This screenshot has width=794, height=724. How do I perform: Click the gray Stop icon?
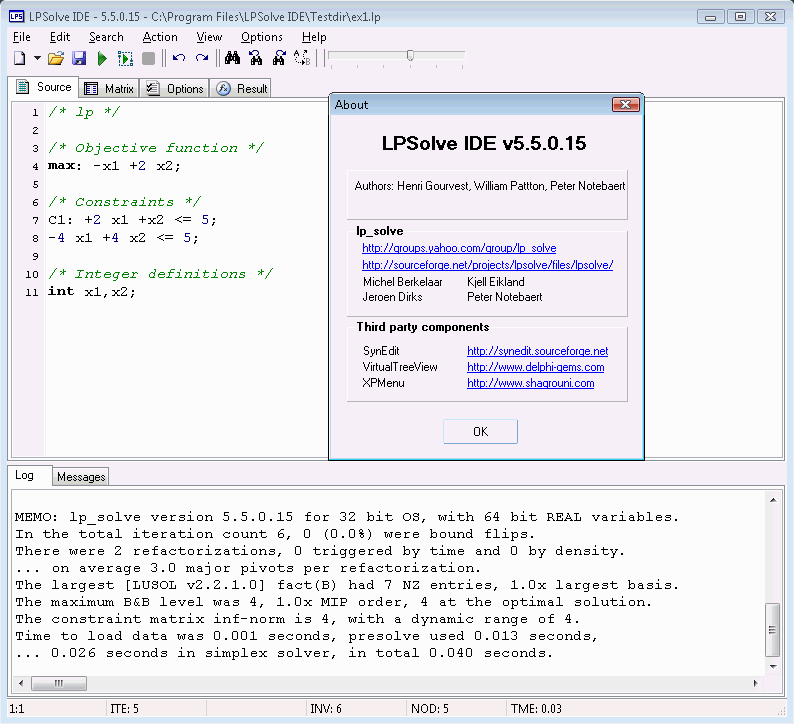pyautogui.click(x=148, y=59)
